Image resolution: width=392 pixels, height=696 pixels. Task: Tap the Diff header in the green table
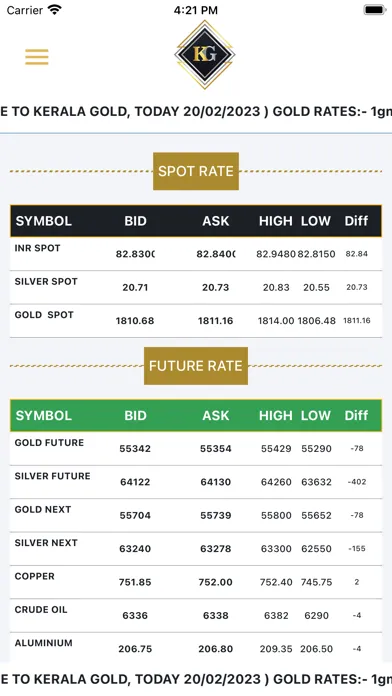[356, 415]
